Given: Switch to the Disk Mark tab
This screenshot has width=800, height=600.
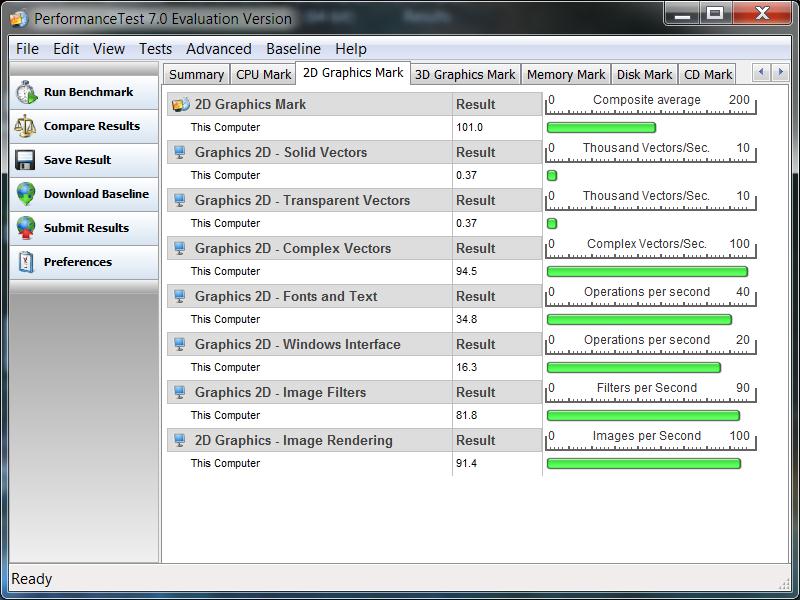Looking at the screenshot, I should pyautogui.click(x=644, y=74).
